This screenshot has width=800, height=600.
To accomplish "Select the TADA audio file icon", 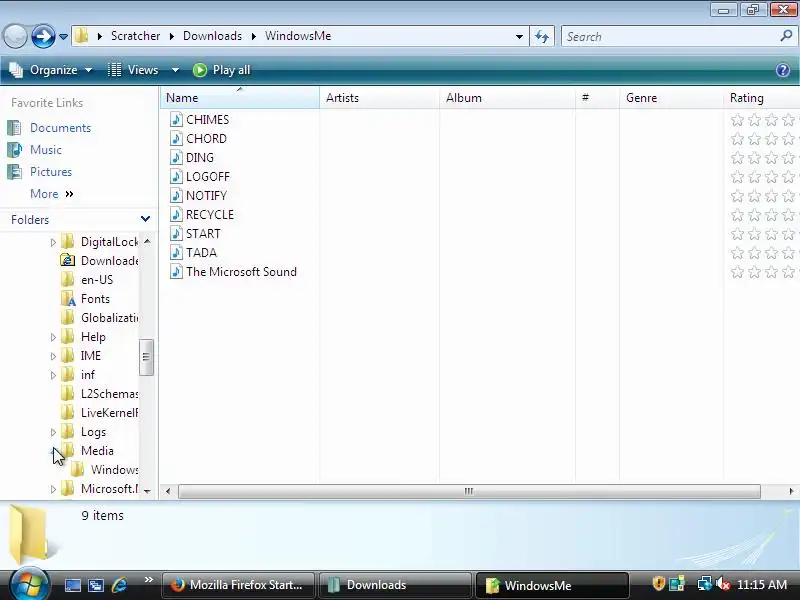I will click(x=176, y=253).
